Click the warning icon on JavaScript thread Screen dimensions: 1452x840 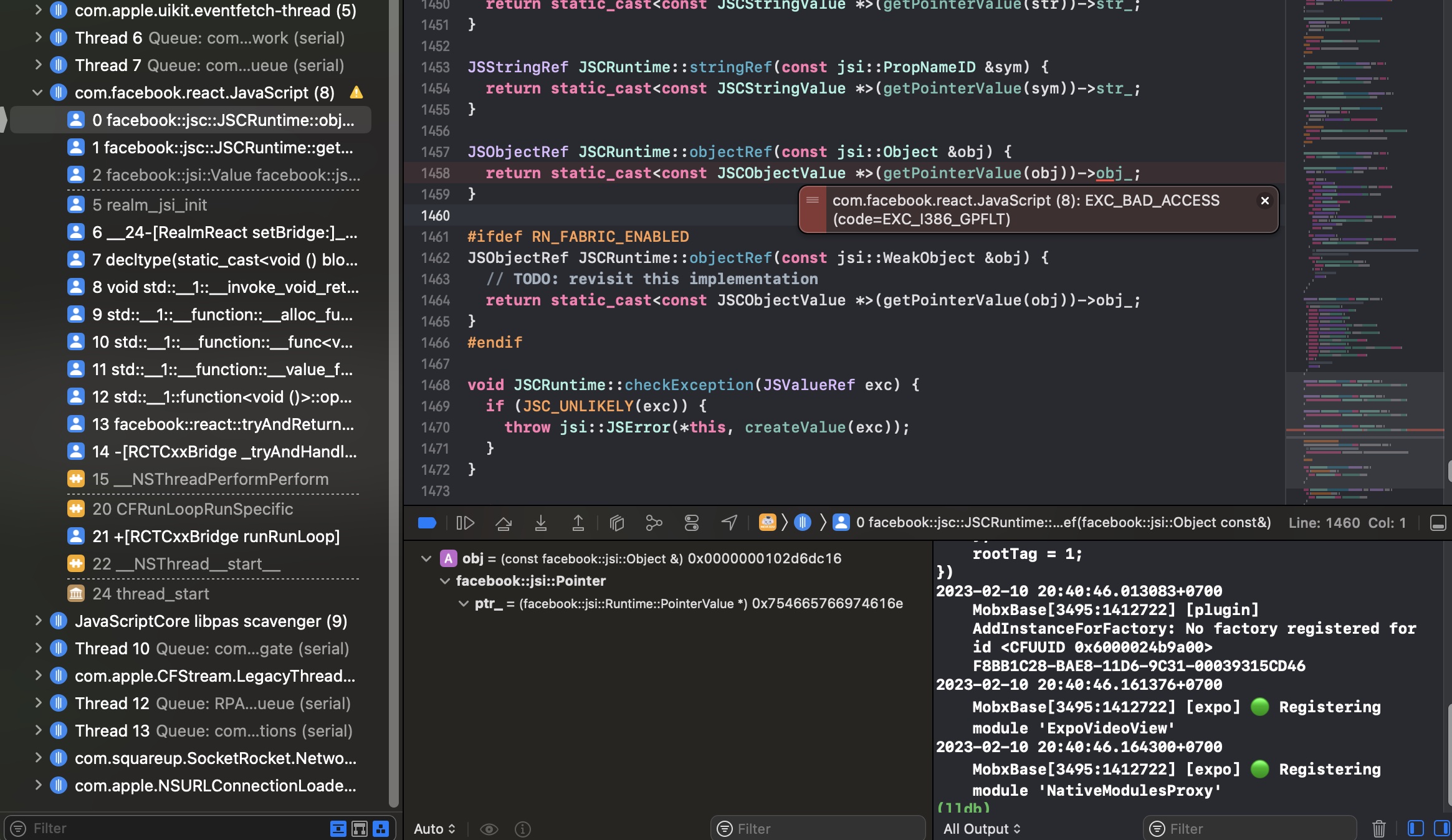(x=356, y=93)
